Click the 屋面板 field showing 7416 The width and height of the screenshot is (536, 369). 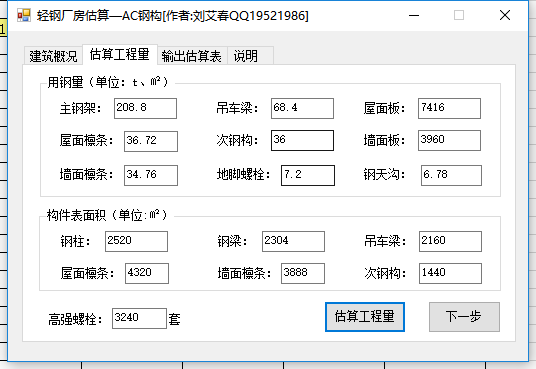tap(449, 108)
